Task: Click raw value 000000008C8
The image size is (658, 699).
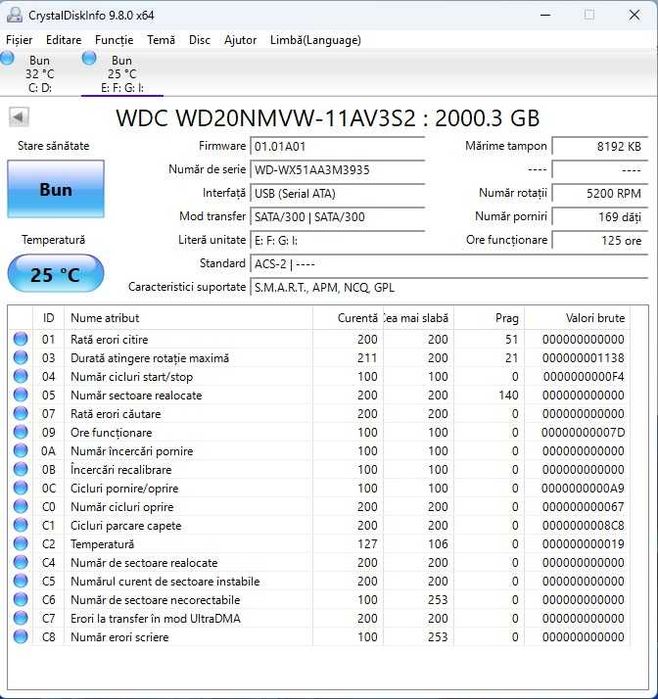Action: pos(583,526)
